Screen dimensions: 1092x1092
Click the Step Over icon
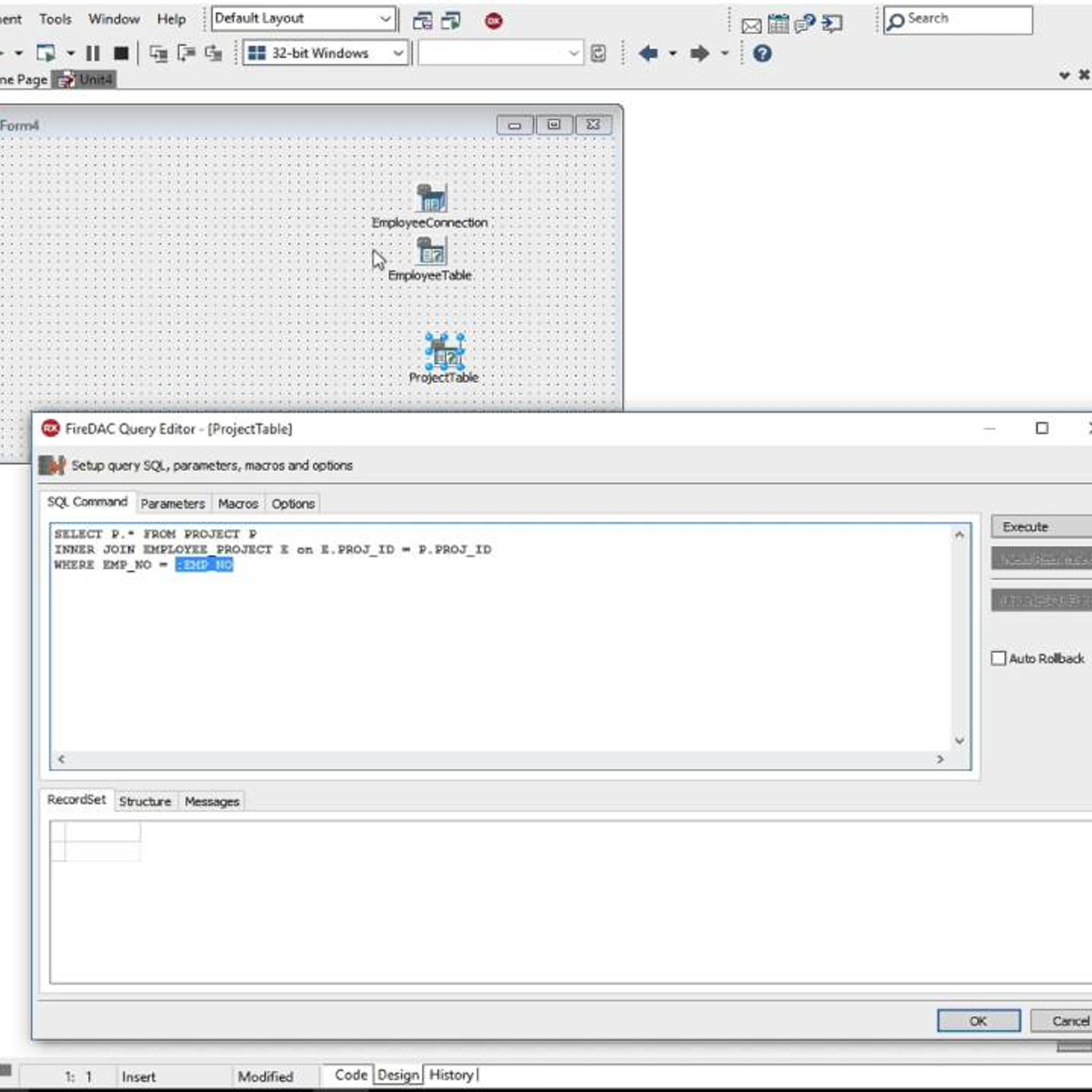[186, 53]
